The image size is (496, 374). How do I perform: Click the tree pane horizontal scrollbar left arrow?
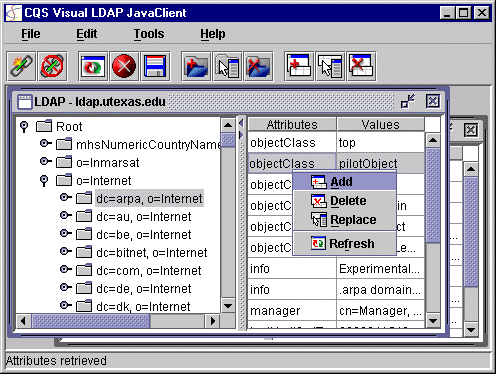pos(23,321)
